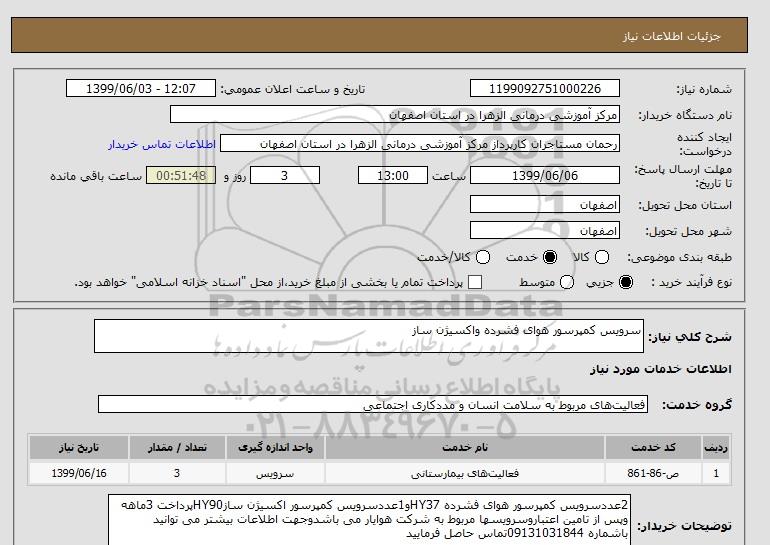Click the تعداد / مقدار column header

(177, 447)
